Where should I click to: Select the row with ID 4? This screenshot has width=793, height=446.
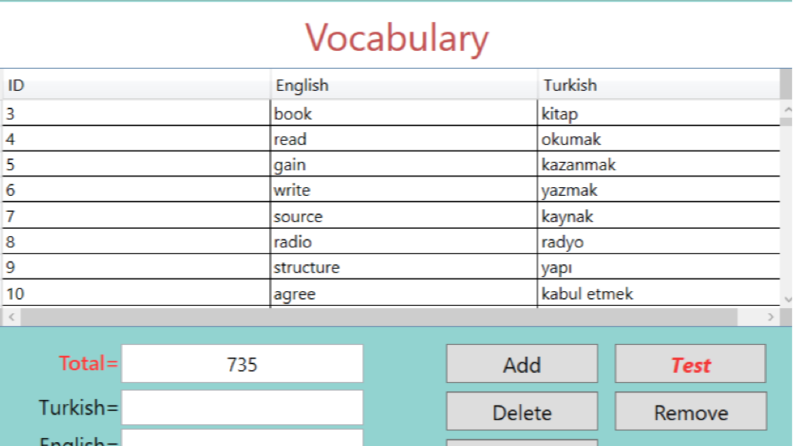point(391,139)
